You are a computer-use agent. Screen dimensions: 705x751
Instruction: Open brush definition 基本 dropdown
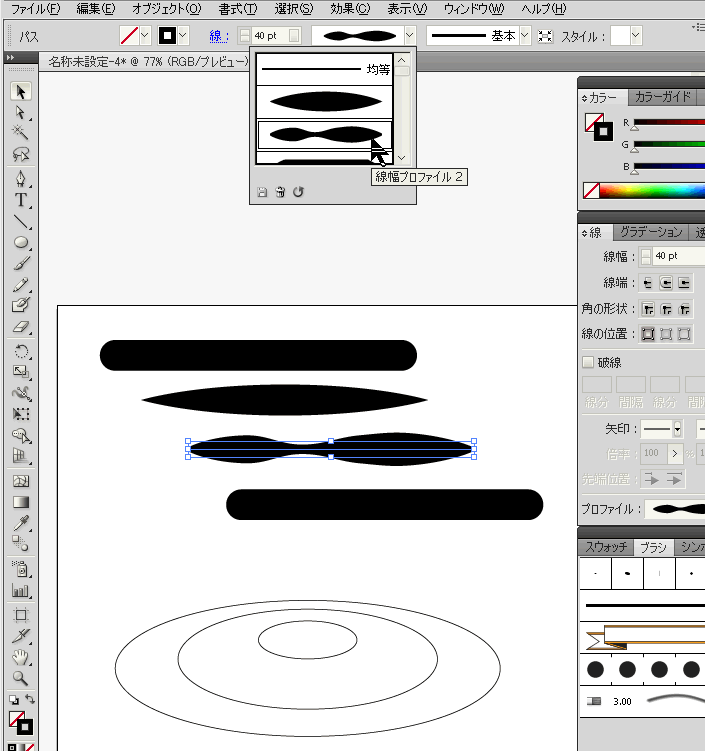coord(525,35)
